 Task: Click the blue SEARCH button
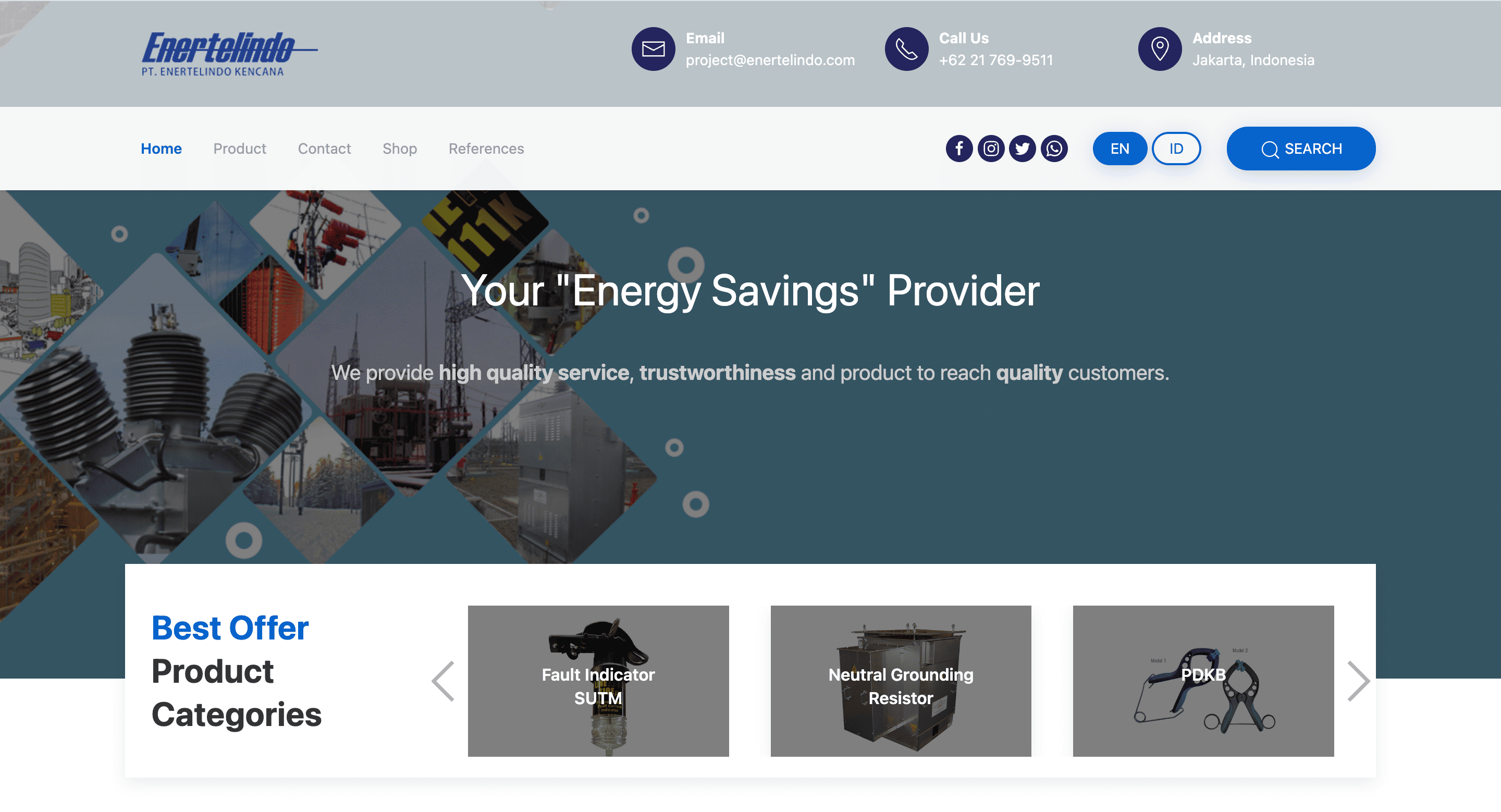point(1301,149)
